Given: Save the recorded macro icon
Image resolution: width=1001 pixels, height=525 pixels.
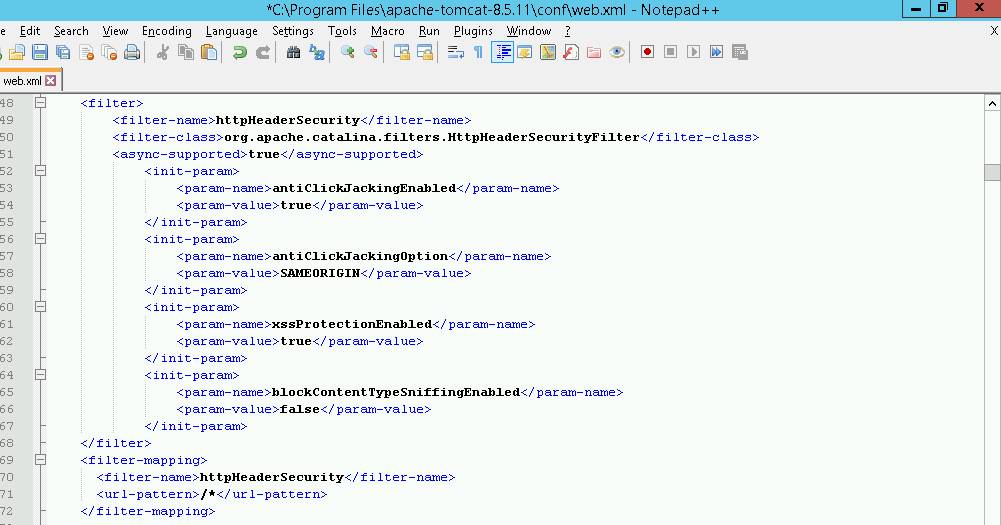Looking at the screenshot, I should (x=740, y=52).
